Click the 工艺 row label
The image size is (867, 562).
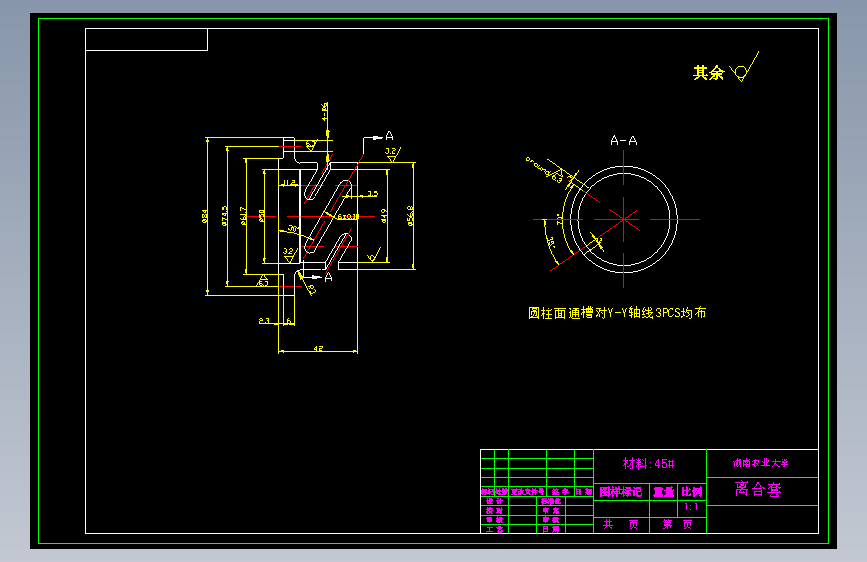(494, 529)
